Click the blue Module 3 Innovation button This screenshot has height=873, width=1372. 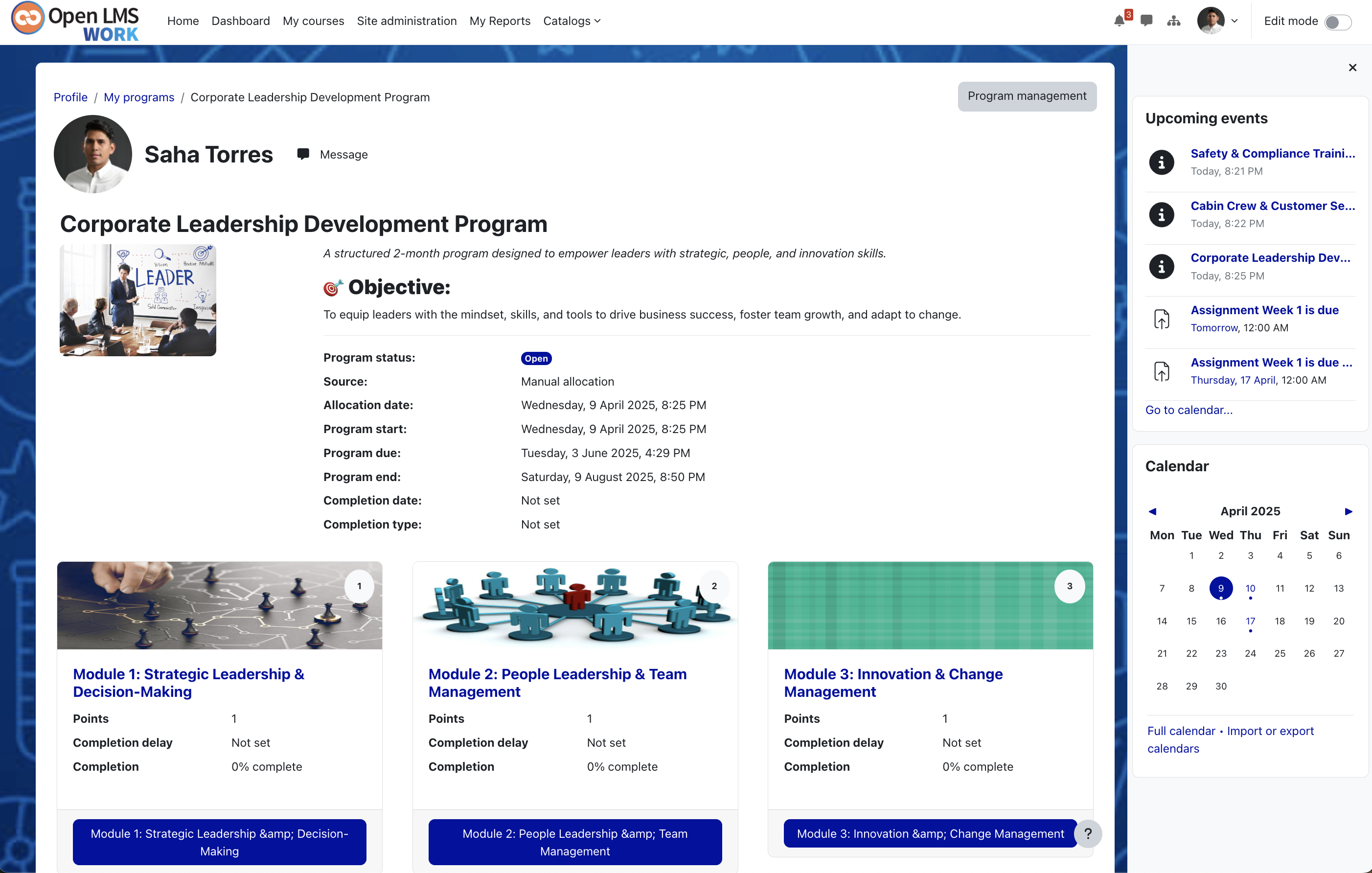930,834
